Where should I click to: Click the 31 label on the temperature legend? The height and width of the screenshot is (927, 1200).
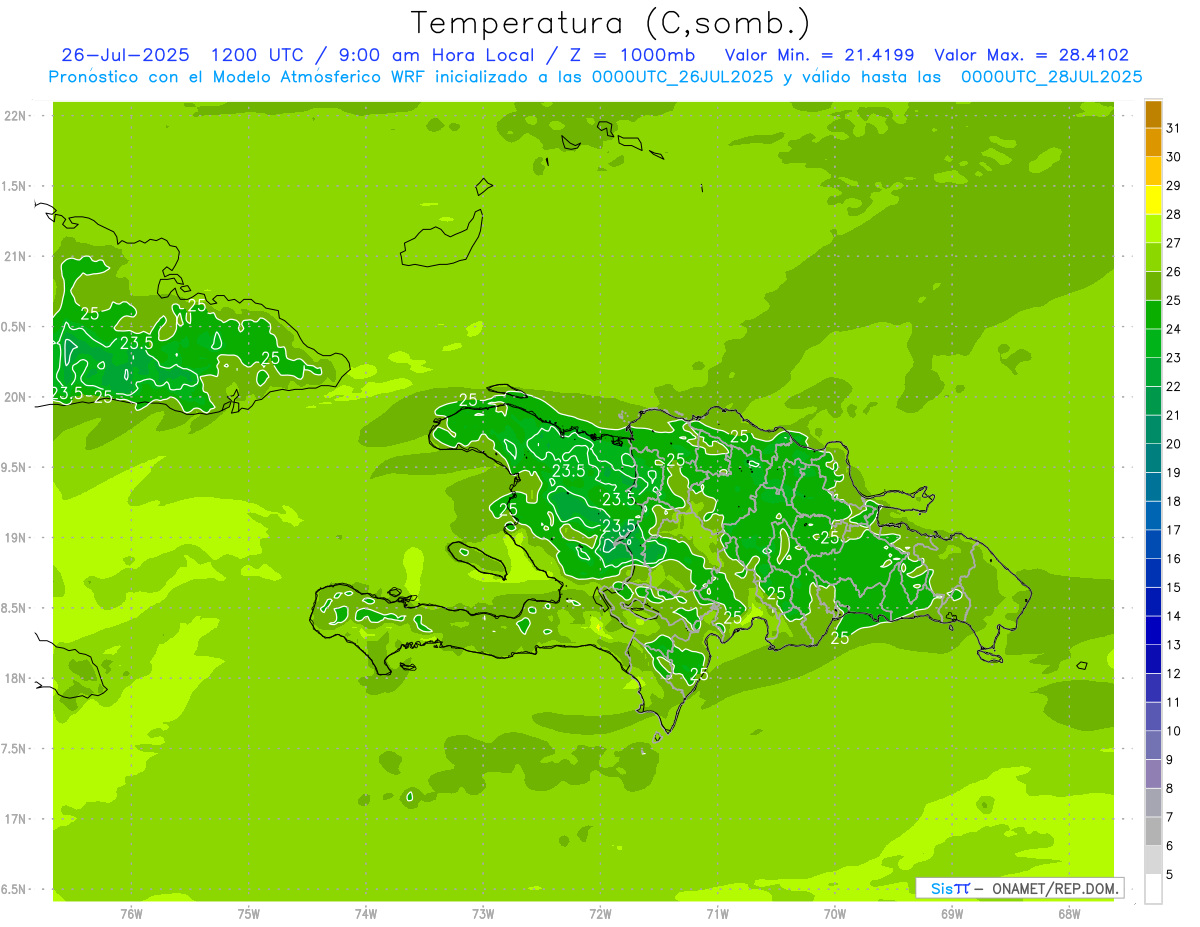(1173, 128)
